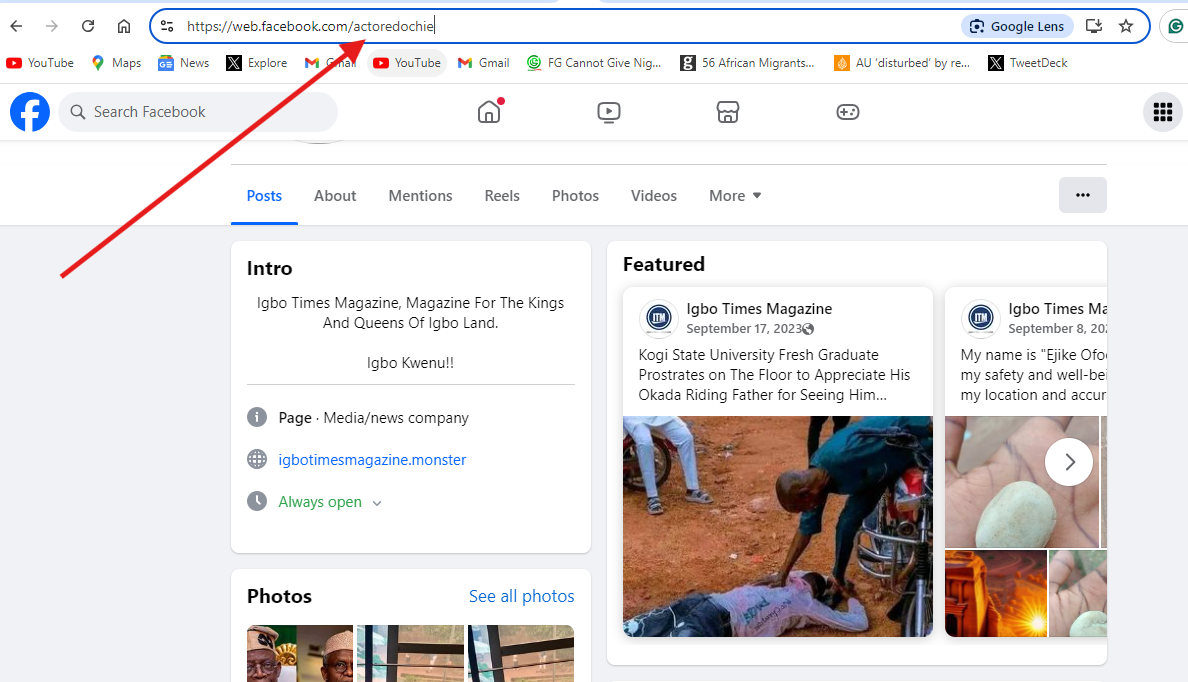Select the Posts tab
1188x682 pixels.
click(x=264, y=196)
